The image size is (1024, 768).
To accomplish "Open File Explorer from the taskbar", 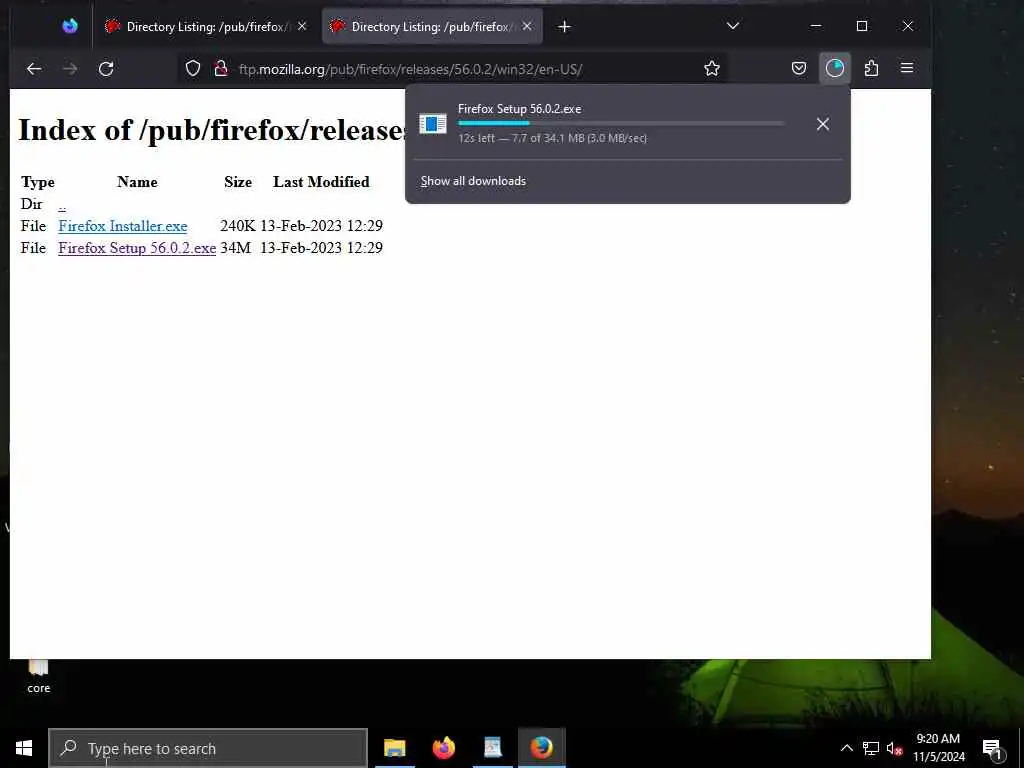I will pyautogui.click(x=394, y=748).
